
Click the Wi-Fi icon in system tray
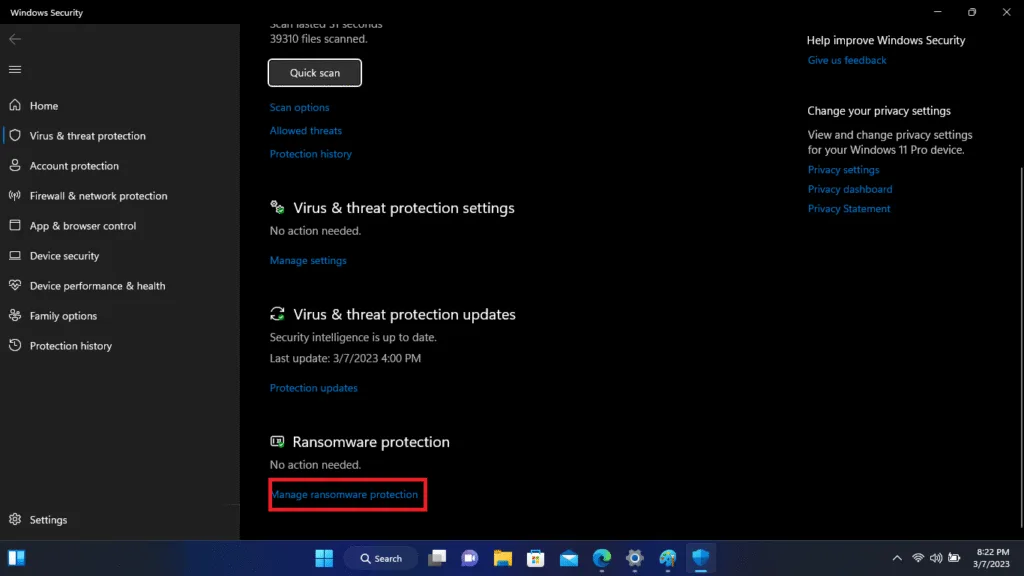[918, 558]
